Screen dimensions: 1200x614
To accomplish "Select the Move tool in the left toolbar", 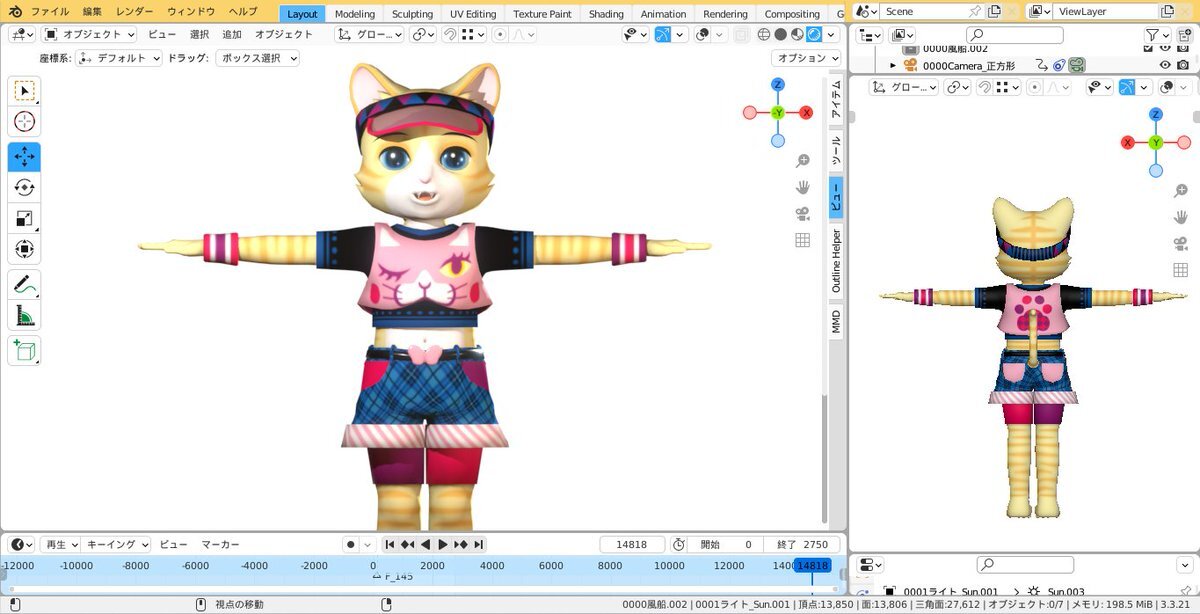I will (x=24, y=157).
